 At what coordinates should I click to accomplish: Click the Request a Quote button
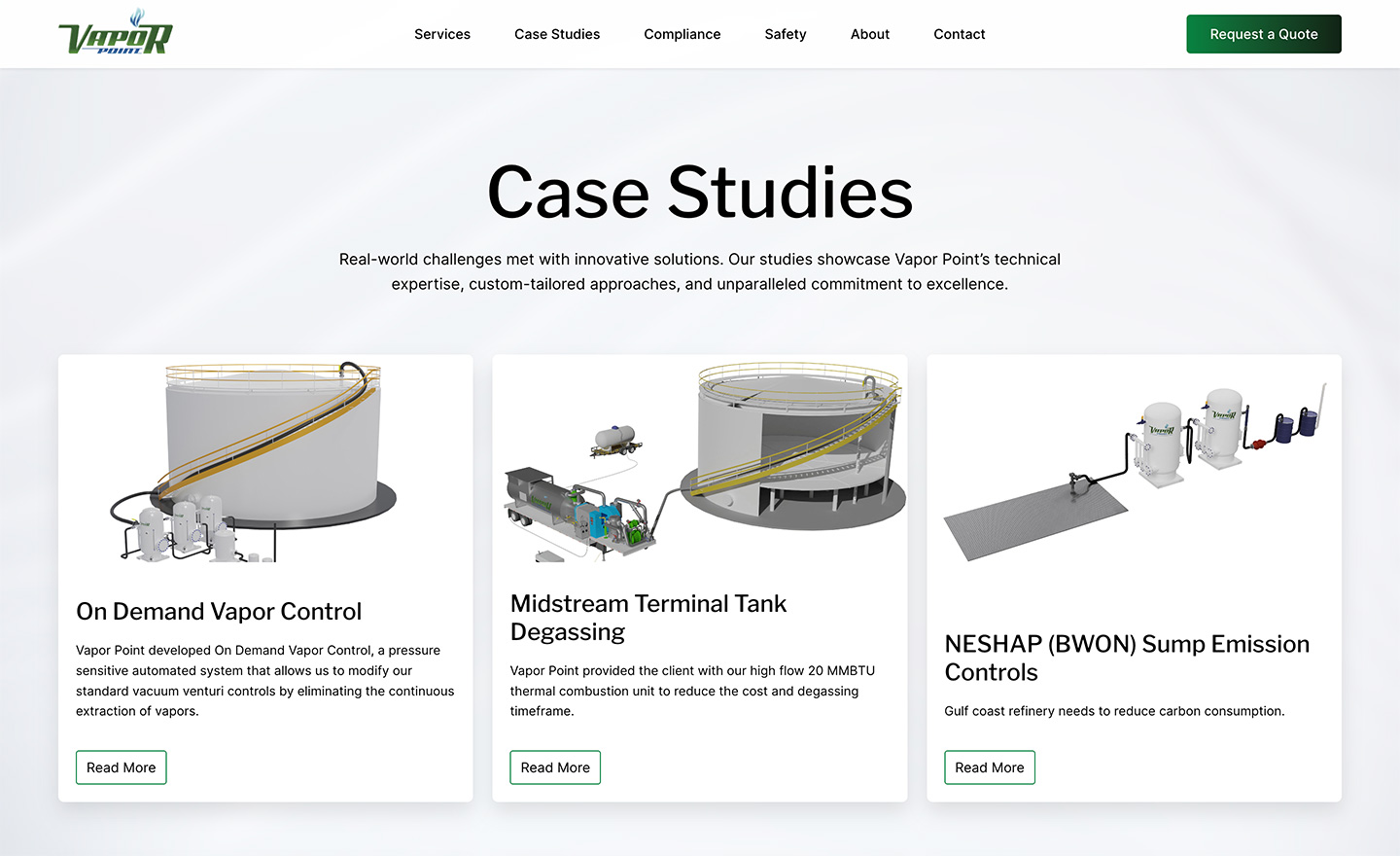click(1264, 34)
